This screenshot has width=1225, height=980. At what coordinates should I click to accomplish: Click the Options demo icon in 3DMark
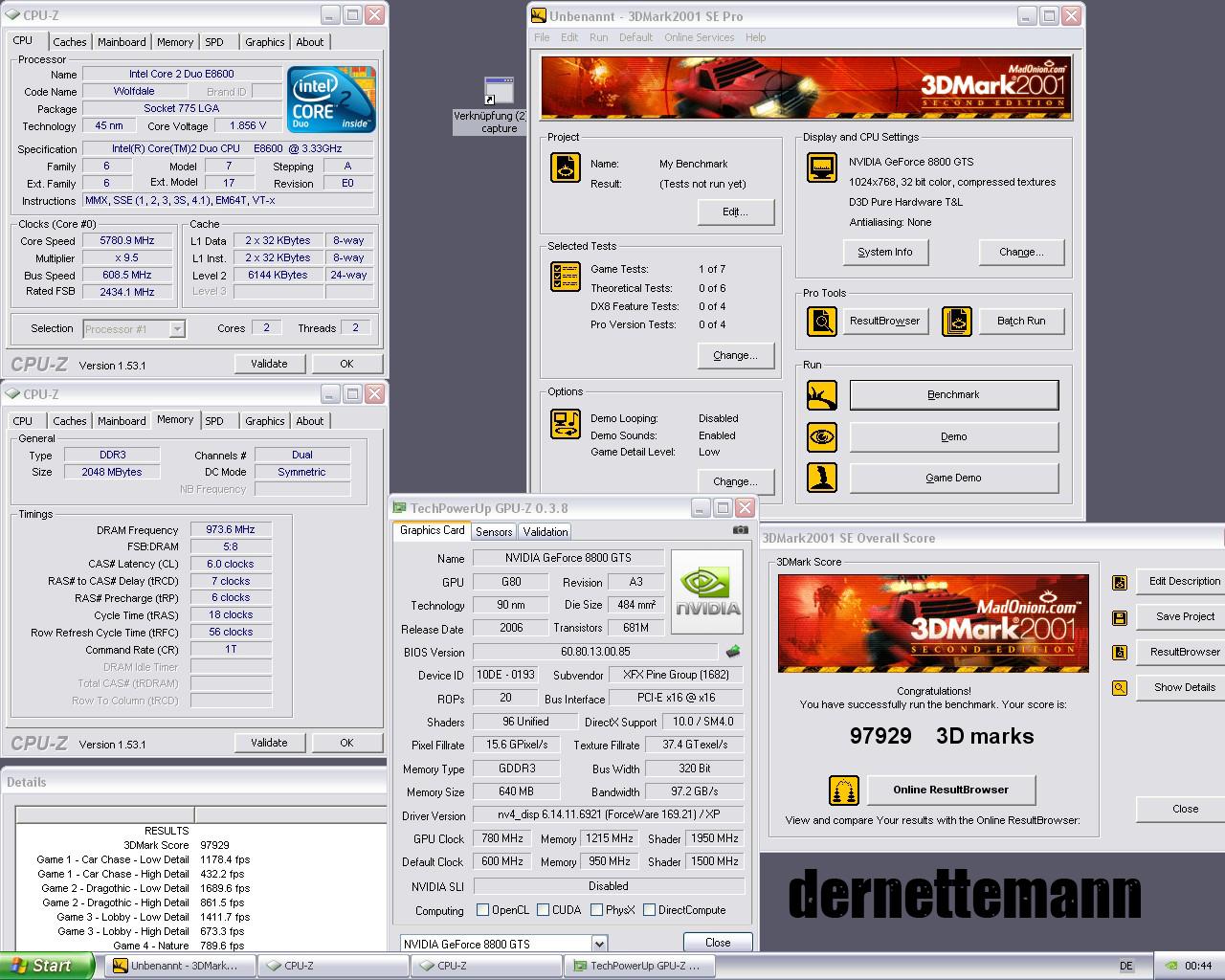click(565, 423)
